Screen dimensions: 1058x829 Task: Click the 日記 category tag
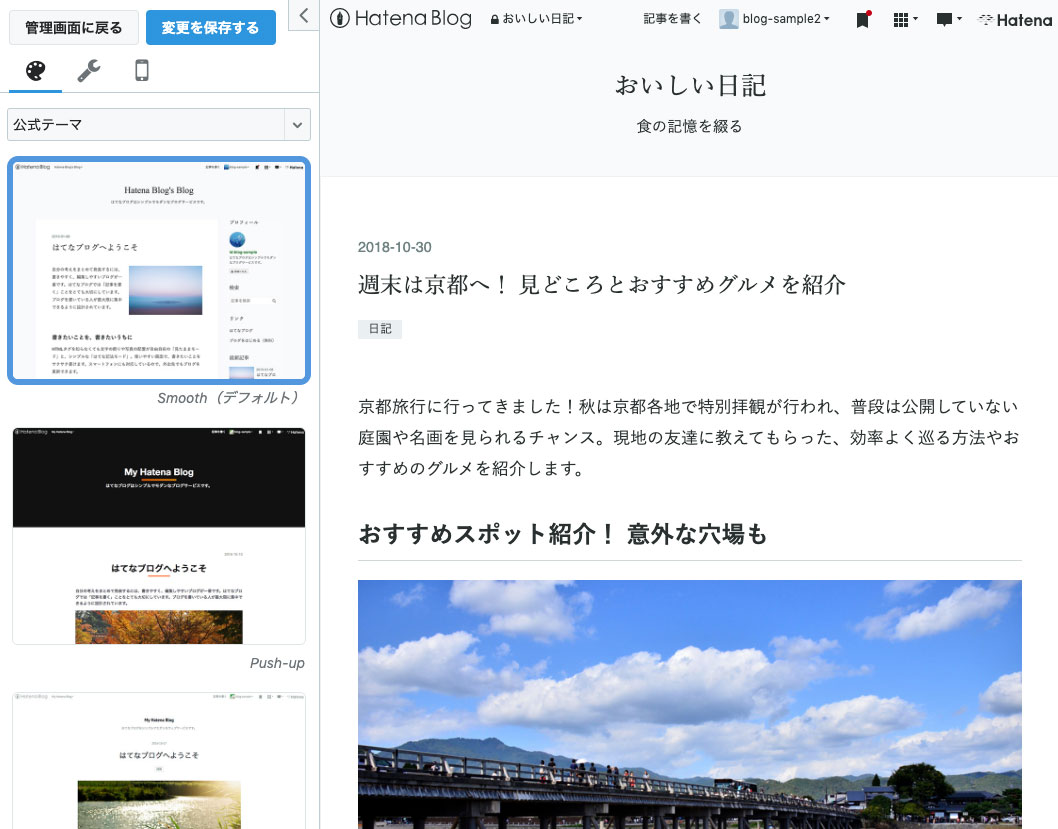(x=379, y=328)
